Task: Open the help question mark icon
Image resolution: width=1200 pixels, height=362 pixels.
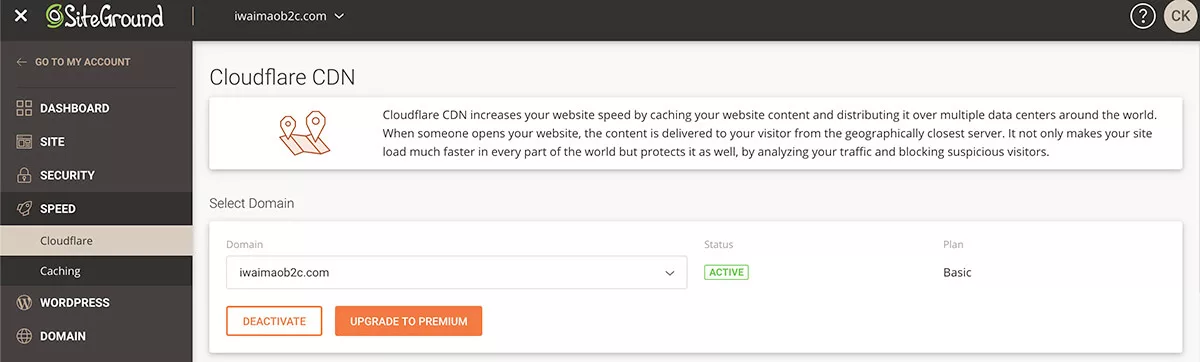Action: point(1143,16)
